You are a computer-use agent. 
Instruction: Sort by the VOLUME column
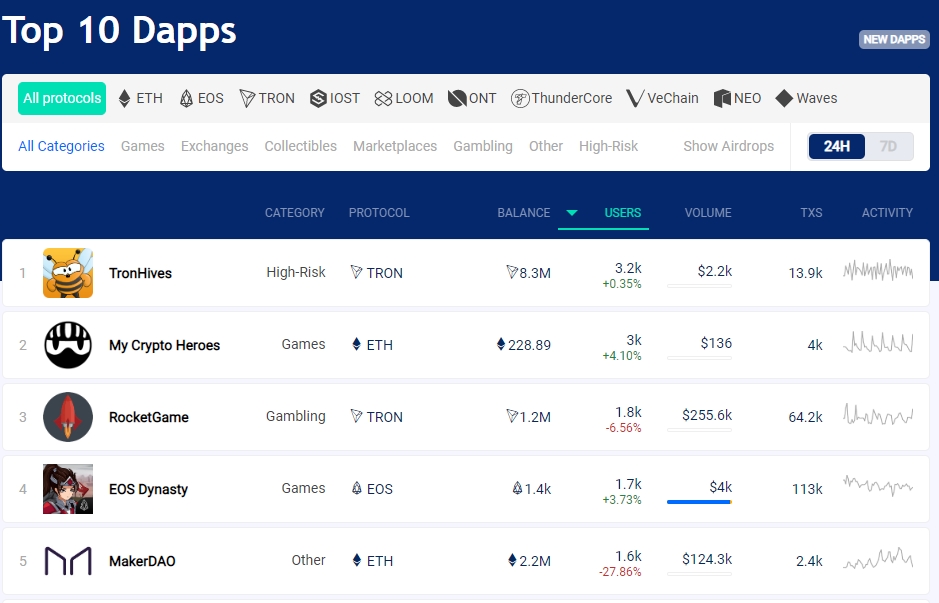tap(708, 213)
